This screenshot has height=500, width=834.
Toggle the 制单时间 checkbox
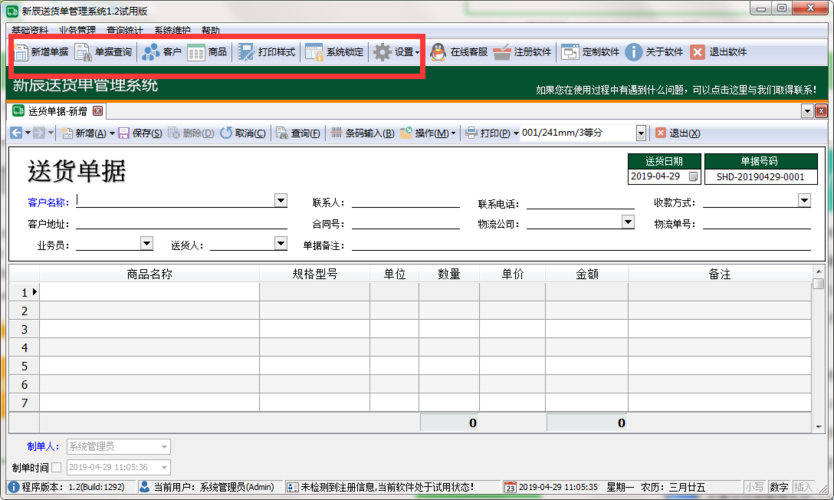click(x=57, y=467)
